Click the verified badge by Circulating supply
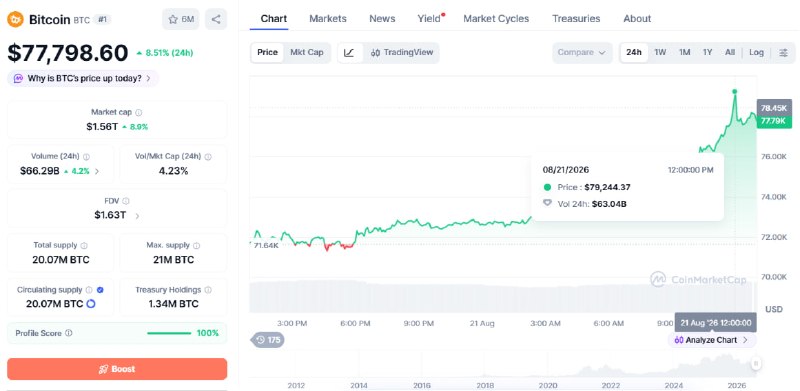The height and width of the screenshot is (391, 800). tap(100, 290)
